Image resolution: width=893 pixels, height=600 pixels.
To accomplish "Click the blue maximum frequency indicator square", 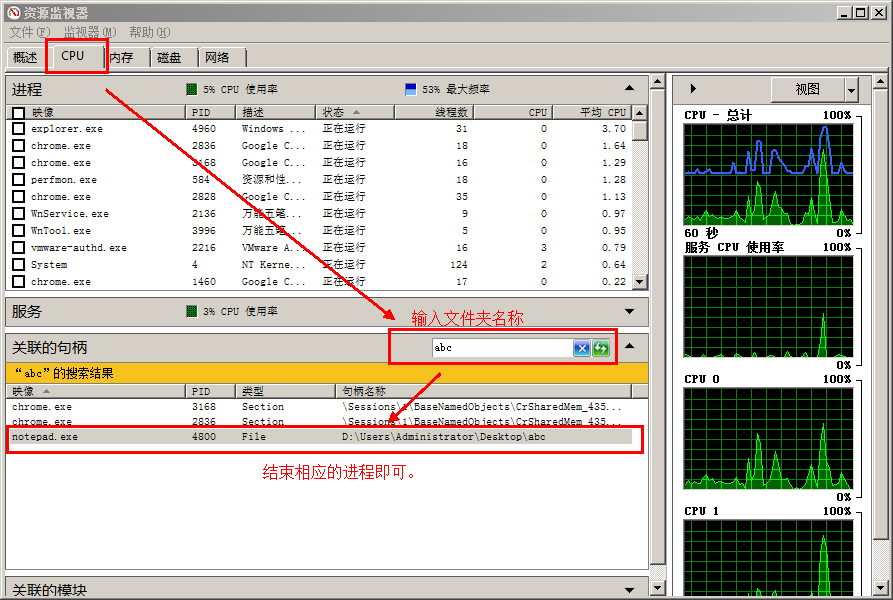I will [x=411, y=89].
